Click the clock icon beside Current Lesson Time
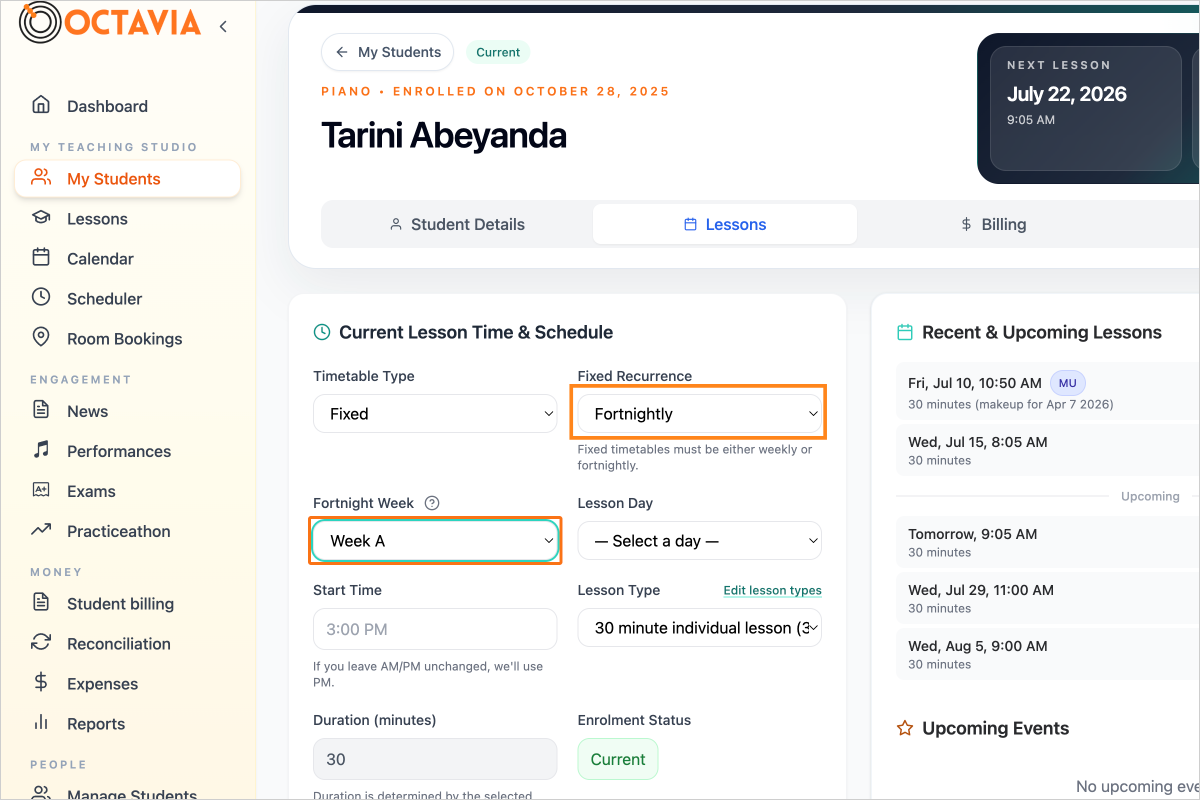The image size is (1200, 800). pyautogui.click(x=322, y=332)
